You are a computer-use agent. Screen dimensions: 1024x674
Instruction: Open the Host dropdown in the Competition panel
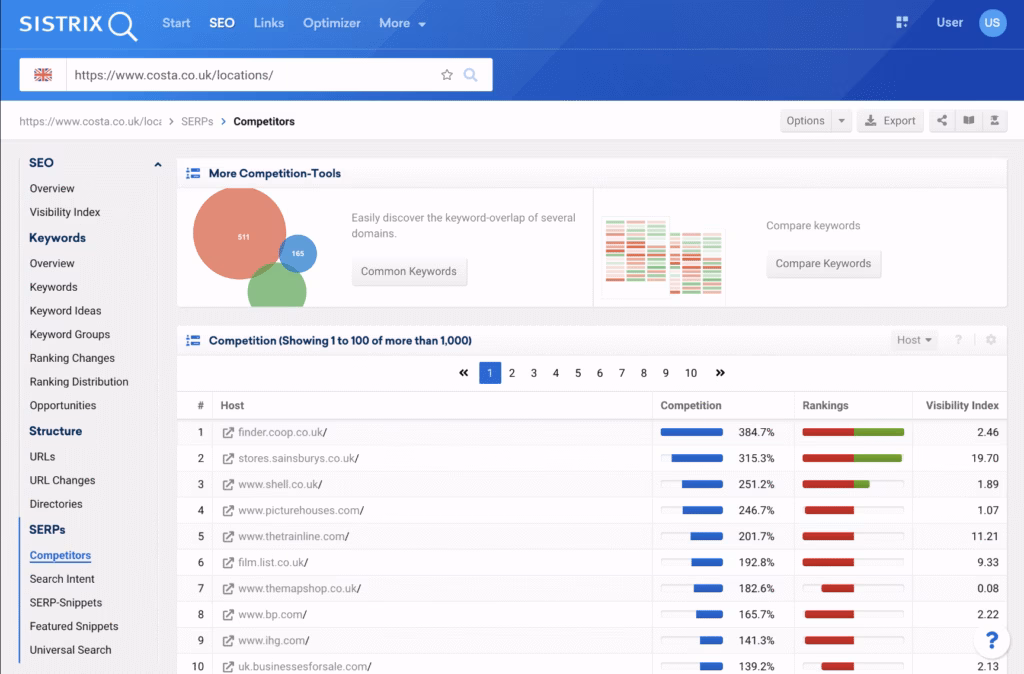[913, 339]
